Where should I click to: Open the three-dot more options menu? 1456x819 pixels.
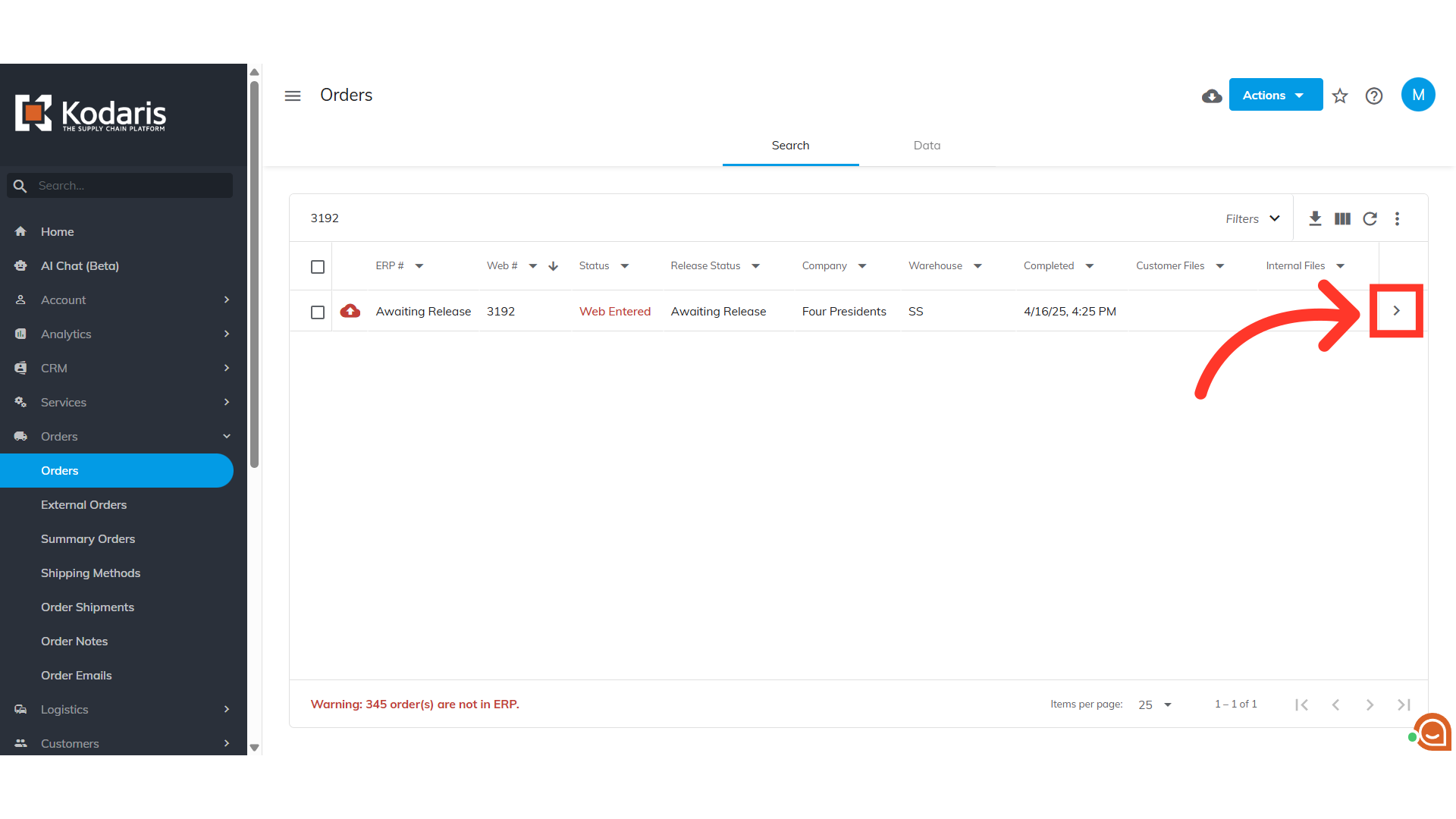(x=1397, y=218)
